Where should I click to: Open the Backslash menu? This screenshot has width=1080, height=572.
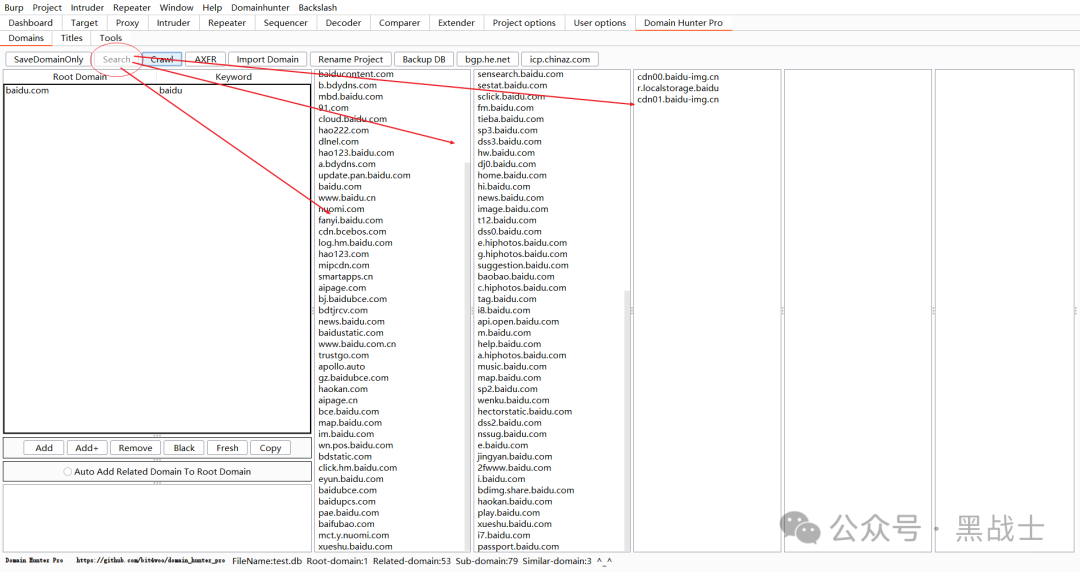click(318, 8)
